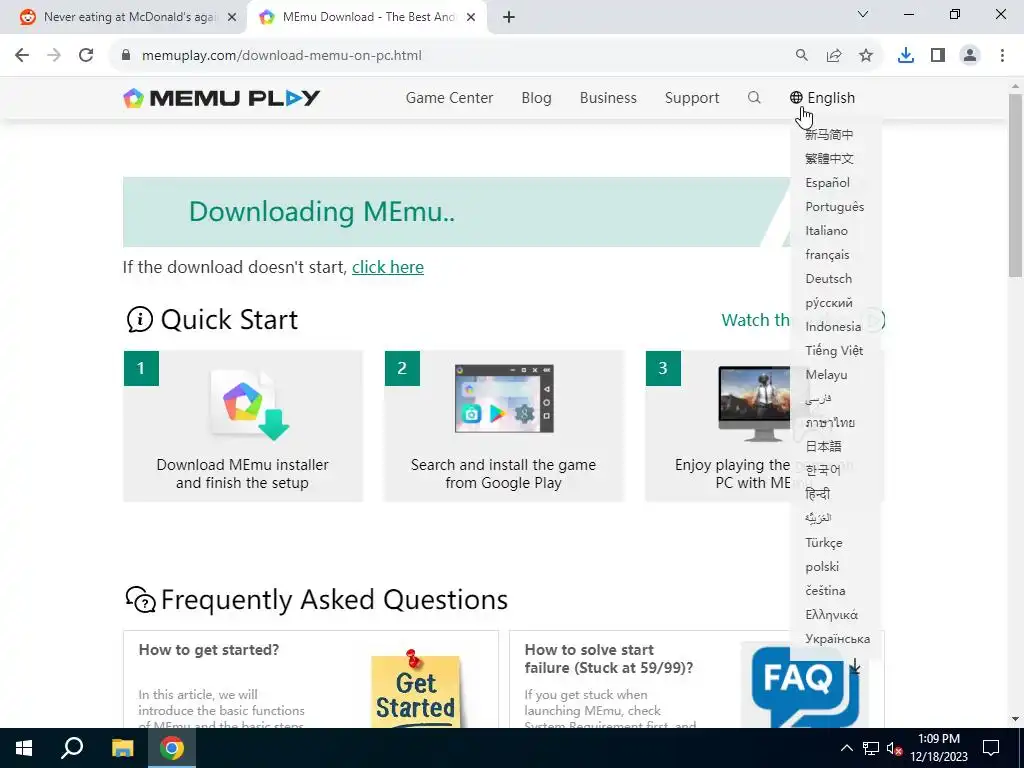Open Windows Start menu

pyautogui.click(x=24, y=748)
